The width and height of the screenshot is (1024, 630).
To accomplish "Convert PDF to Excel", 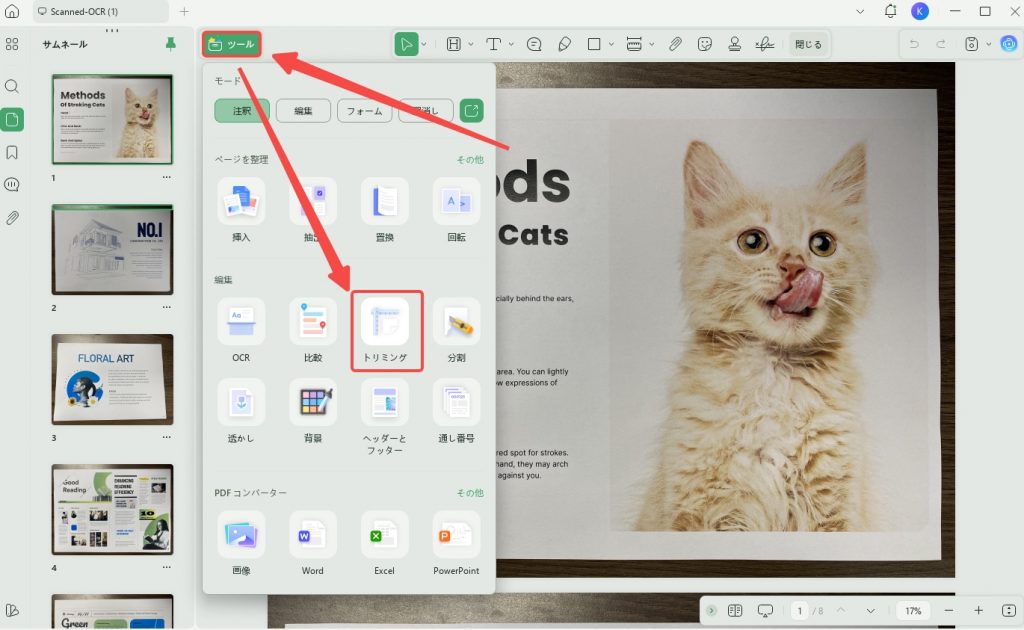I will pos(385,543).
